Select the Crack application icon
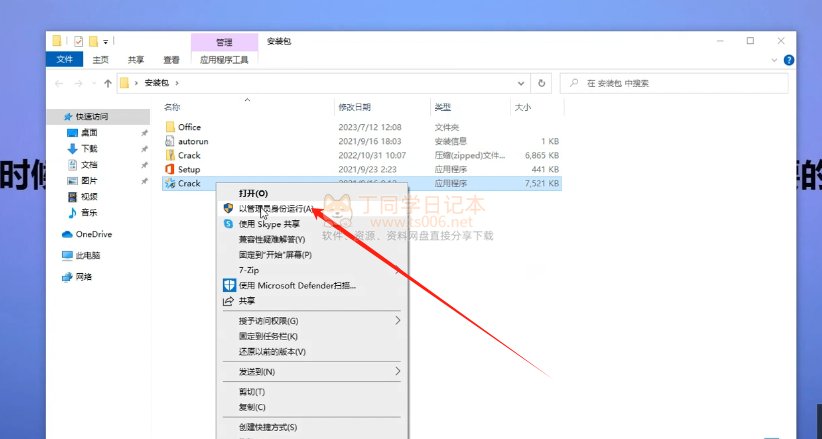This screenshot has height=439, width=822. 169,183
